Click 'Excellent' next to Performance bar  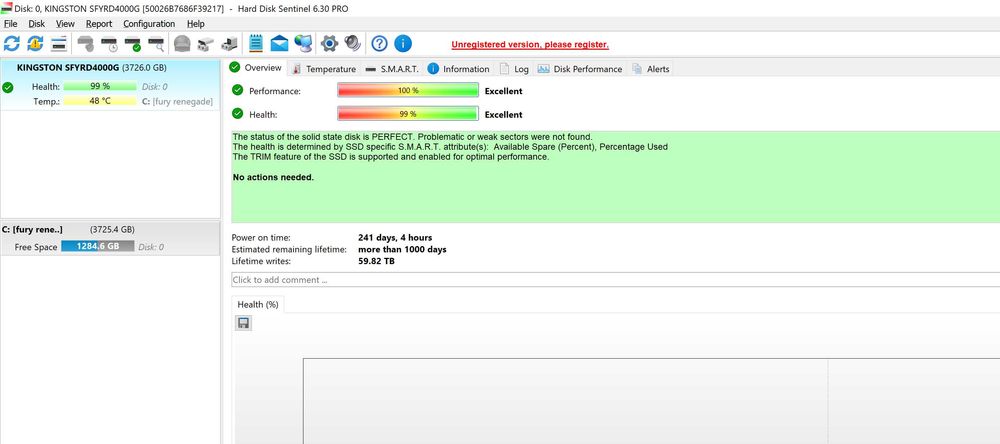coord(503,91)
